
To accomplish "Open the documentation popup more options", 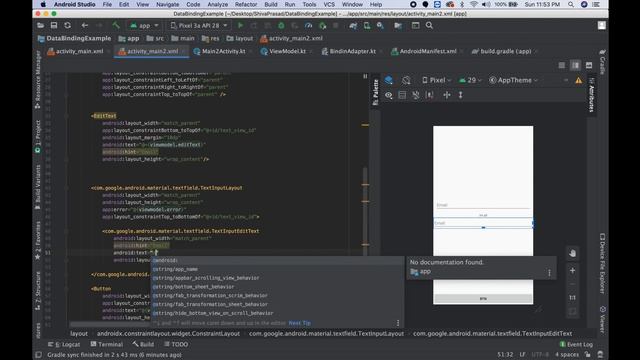I will pos(549,273).
